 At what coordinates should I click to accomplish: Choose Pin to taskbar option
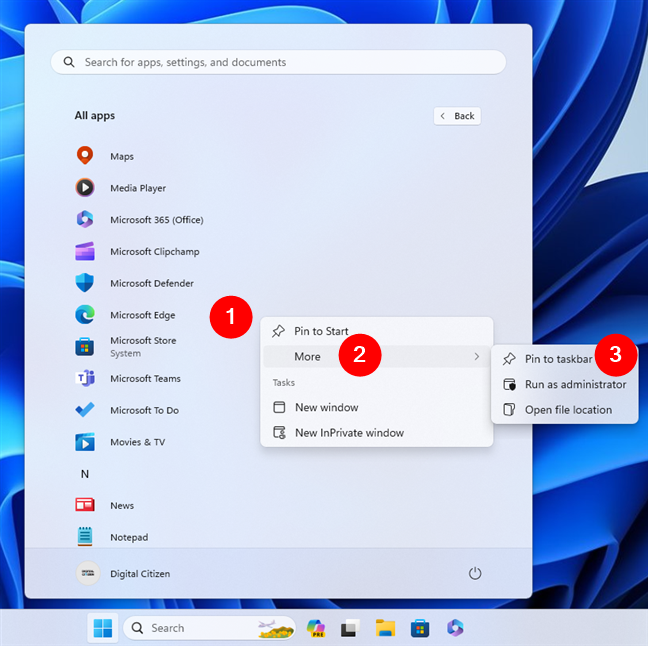(558, 358)
